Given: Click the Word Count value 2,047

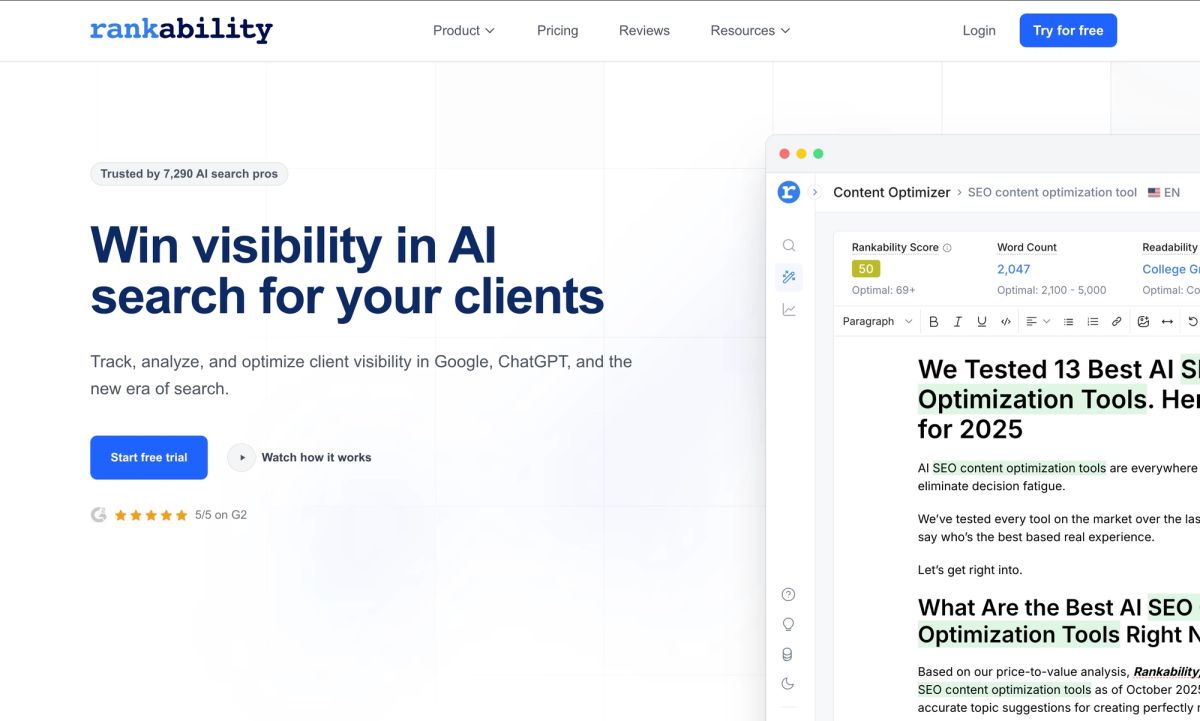Looking at the screenshot, I should [1013, 269].
